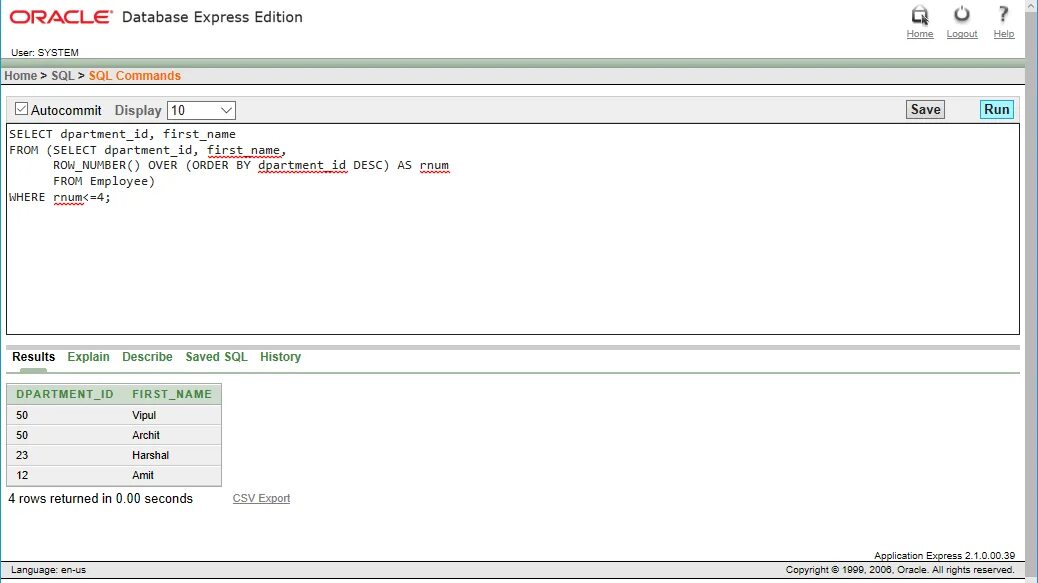Image resolution: width=1038 pixels, height=583 pixels.
Task: Click the '12' department cell
Action: click(22, 475)
